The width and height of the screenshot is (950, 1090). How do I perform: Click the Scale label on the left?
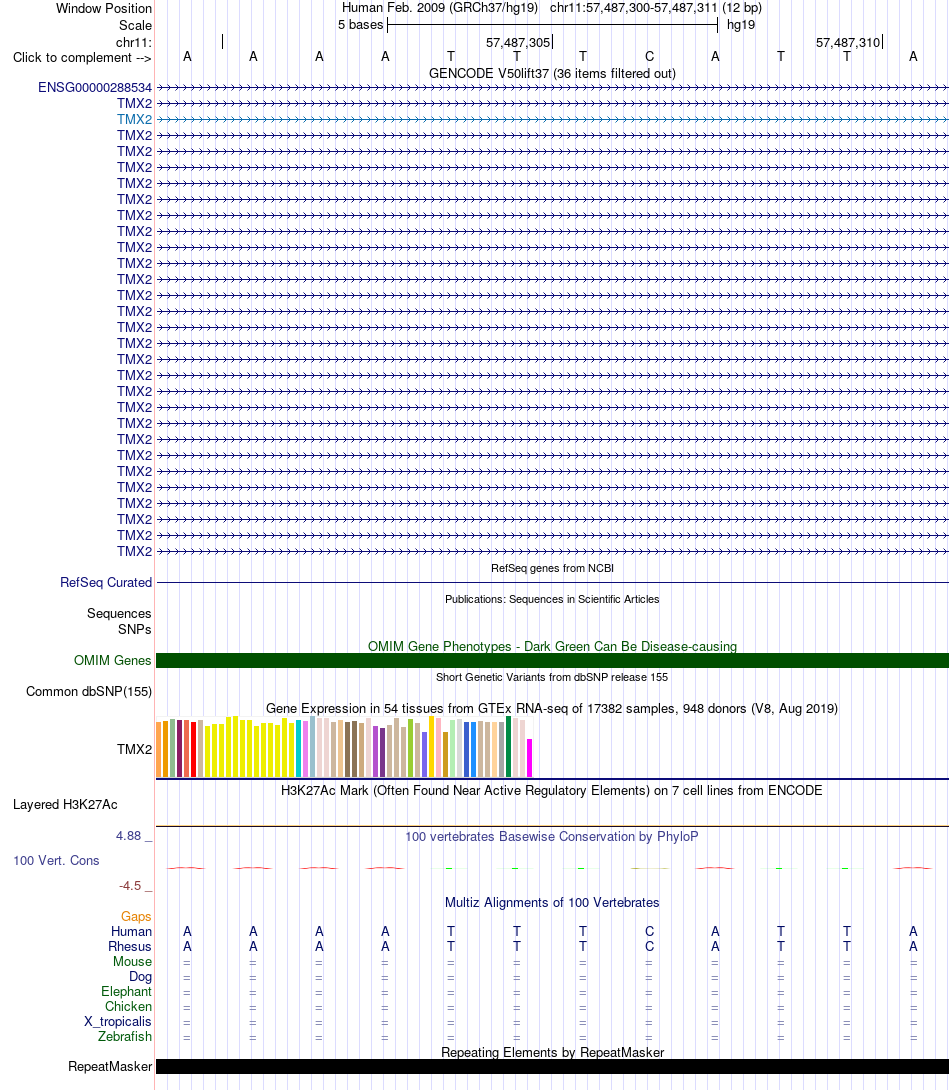pos(135,26)
